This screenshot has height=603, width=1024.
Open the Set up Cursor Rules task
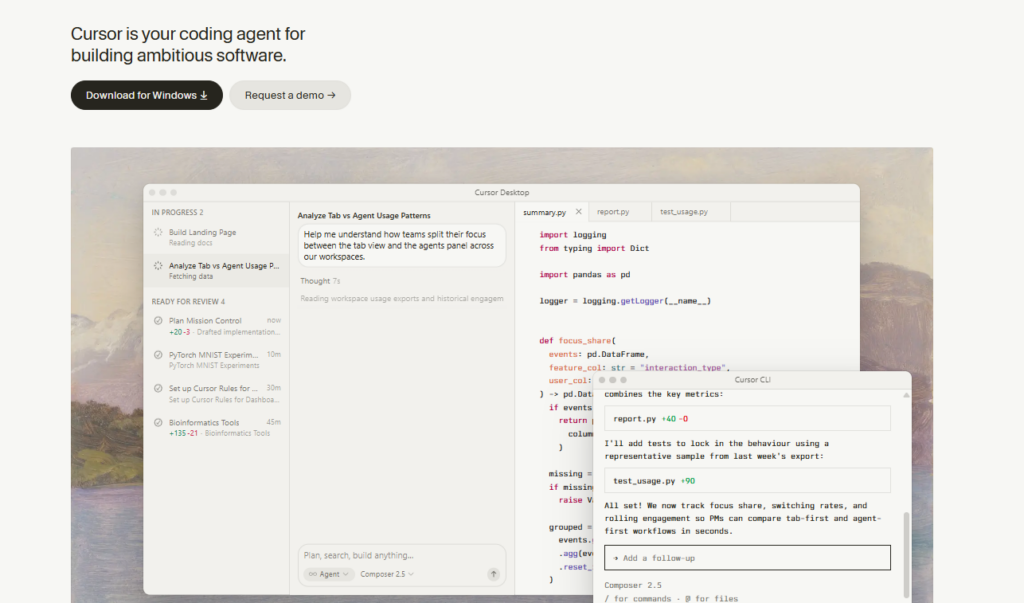[216, 393]
